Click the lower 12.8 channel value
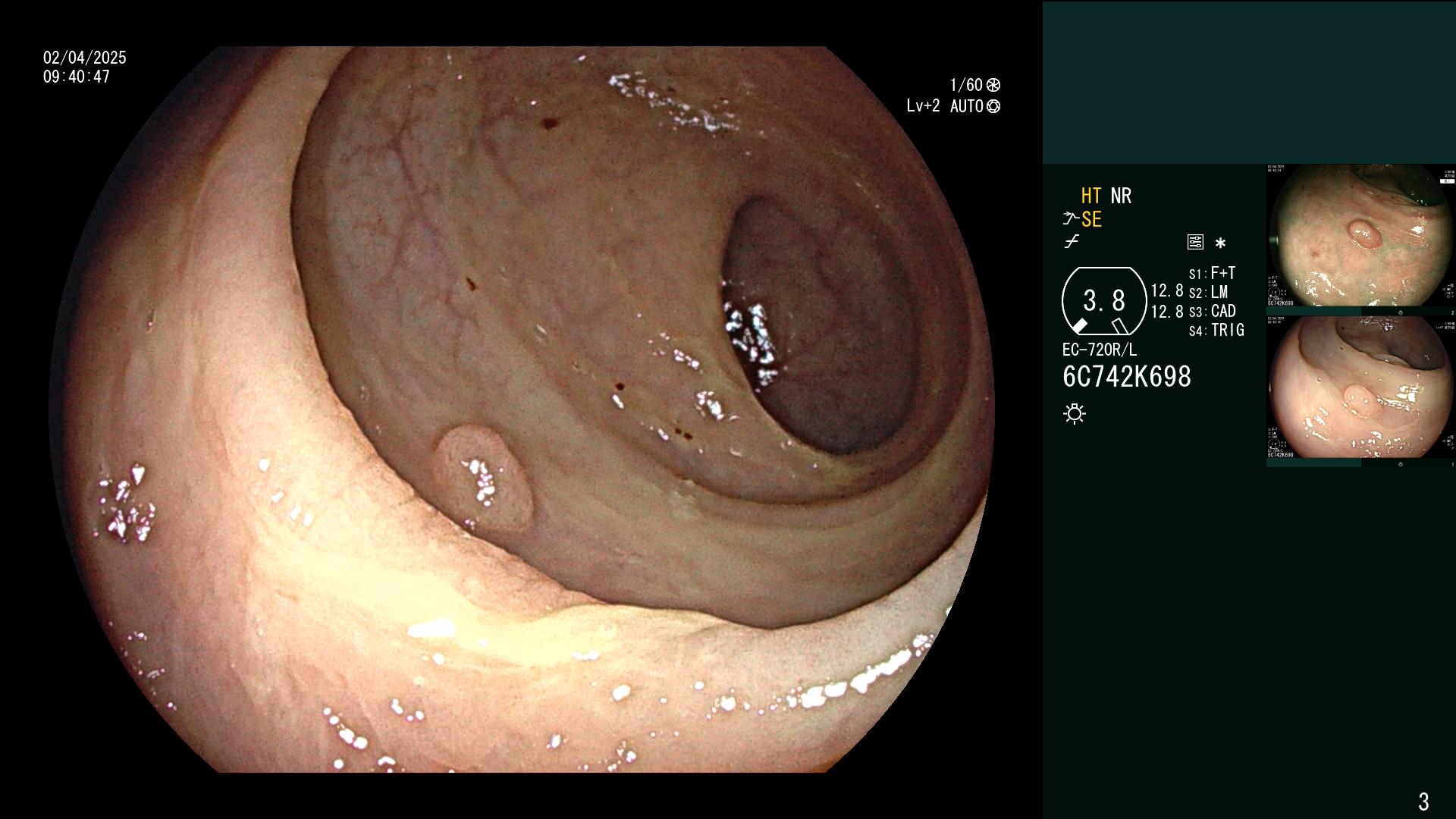The height and width of the screenshot is (819, 1456). pos(1167,311)
